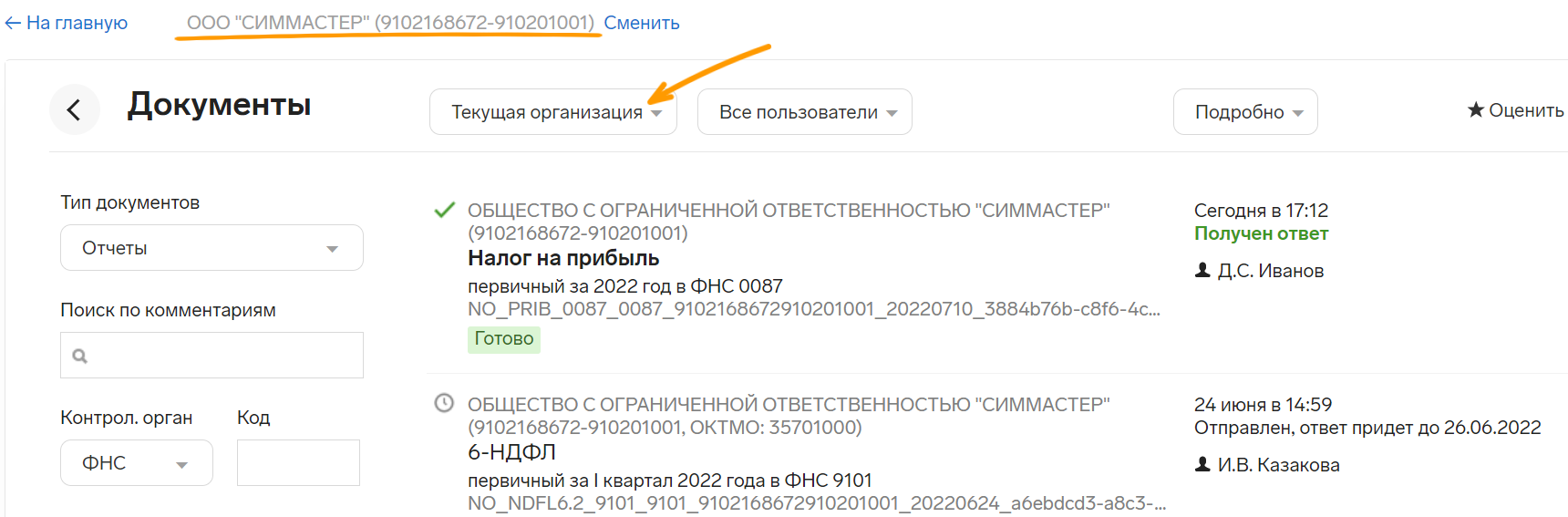Open the Налог на прибыль report
Image resolution: width=1568 pixels, height=517 pixels.
pyautogui.click(x=563, y=258)
